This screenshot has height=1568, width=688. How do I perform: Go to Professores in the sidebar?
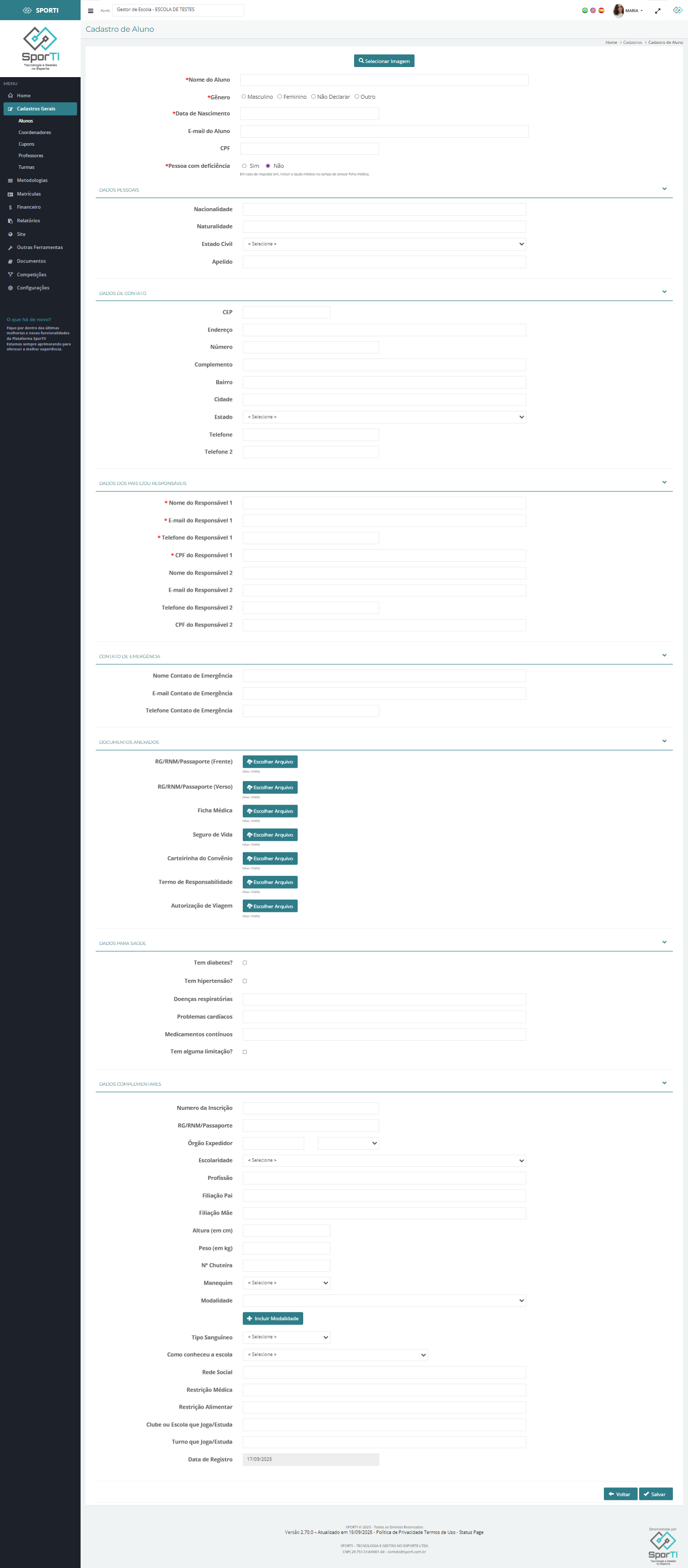(31, 156)
